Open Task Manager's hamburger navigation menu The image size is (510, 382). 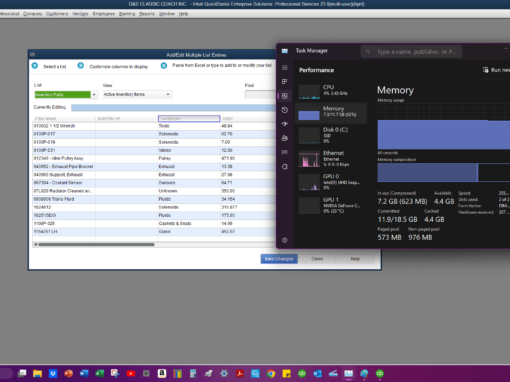click(285, 68)
